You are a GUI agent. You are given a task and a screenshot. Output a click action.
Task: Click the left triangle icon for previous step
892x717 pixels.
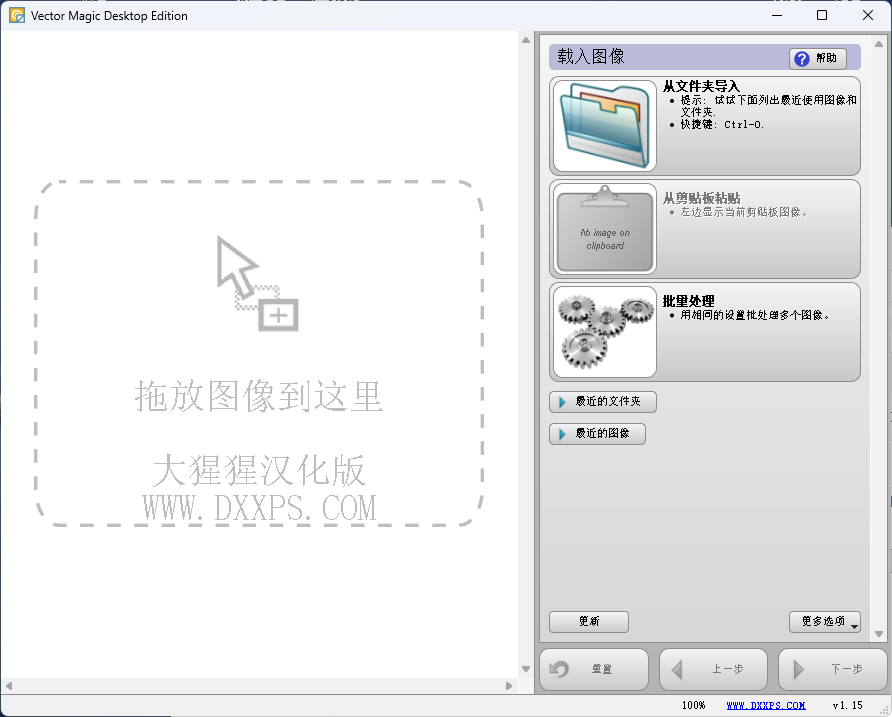[x=677, y=669]
